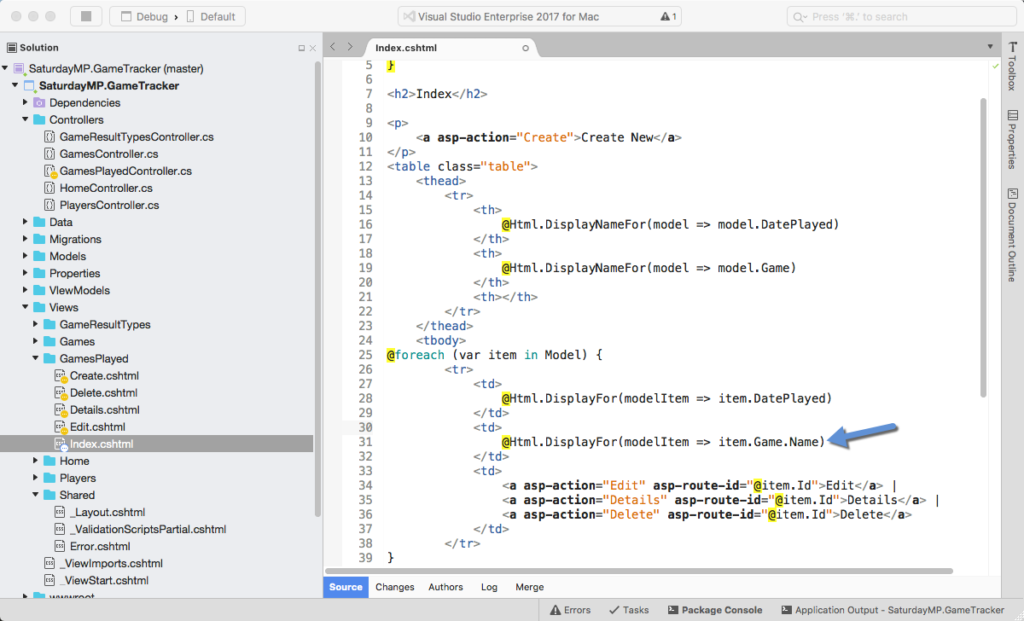This screenshot has height=621, width=1024.
Task: Select the Log tab
Action: pos(489,587)
